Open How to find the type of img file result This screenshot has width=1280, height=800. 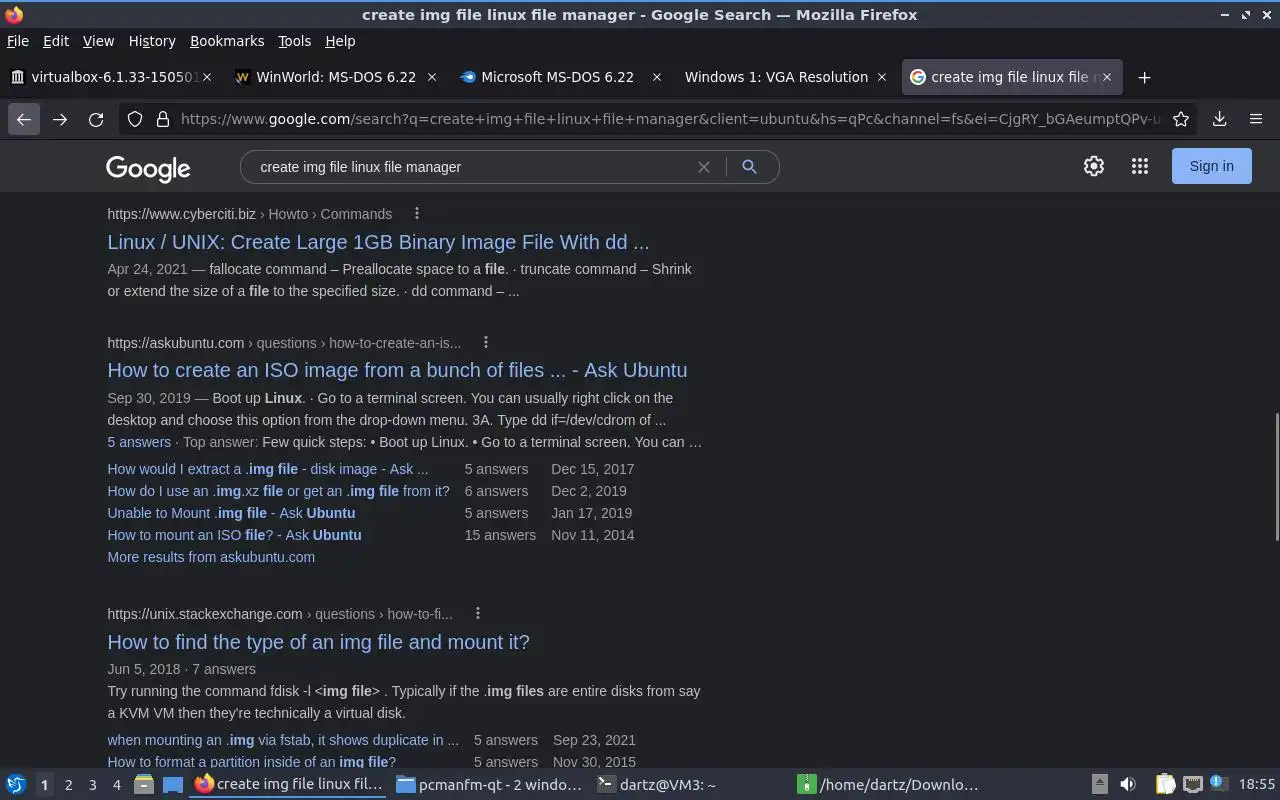[x=318, y=642]
